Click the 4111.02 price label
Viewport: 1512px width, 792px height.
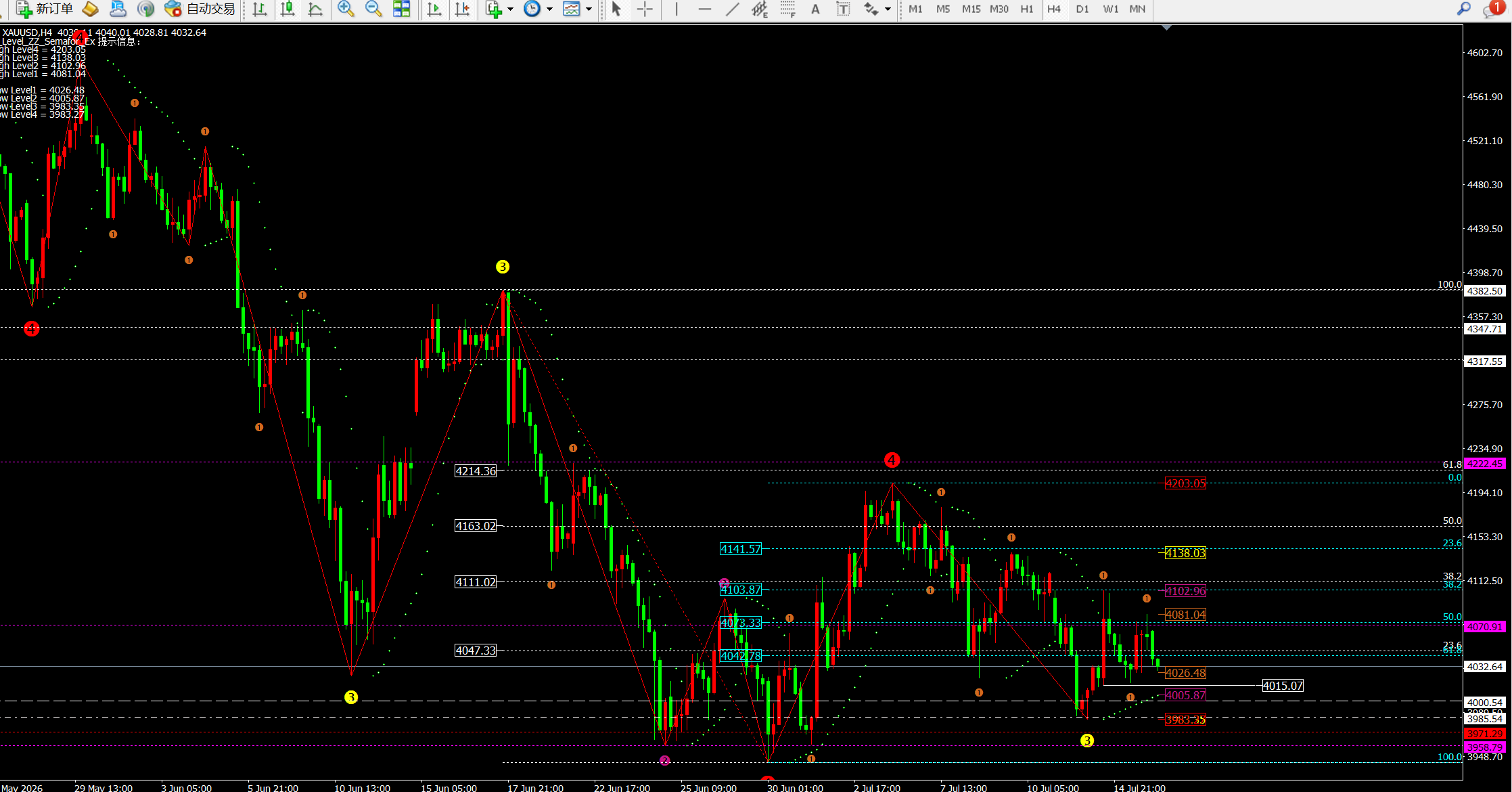[476, 582]
